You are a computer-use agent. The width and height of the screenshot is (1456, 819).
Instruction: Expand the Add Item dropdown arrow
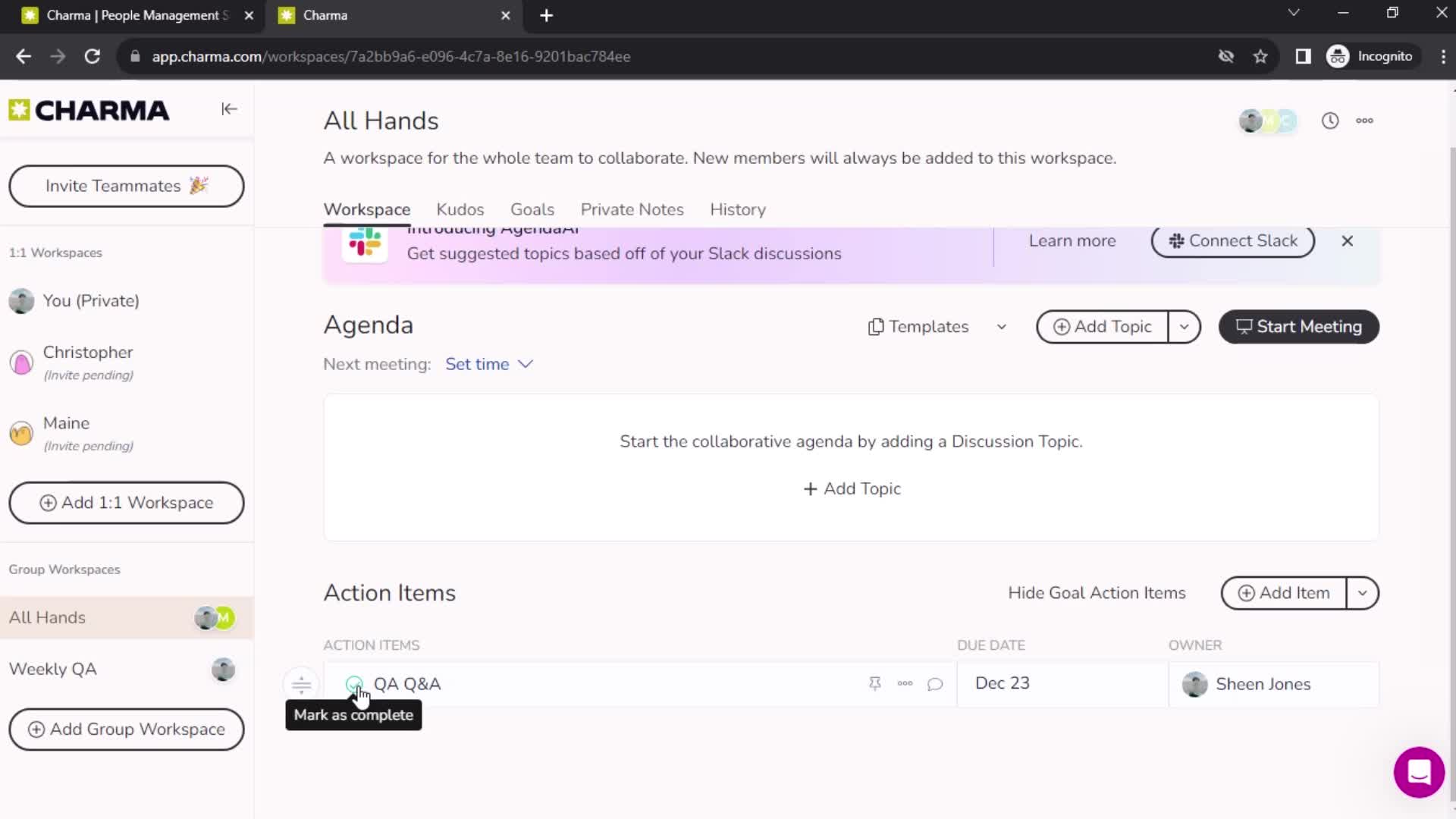[1362, 593]
